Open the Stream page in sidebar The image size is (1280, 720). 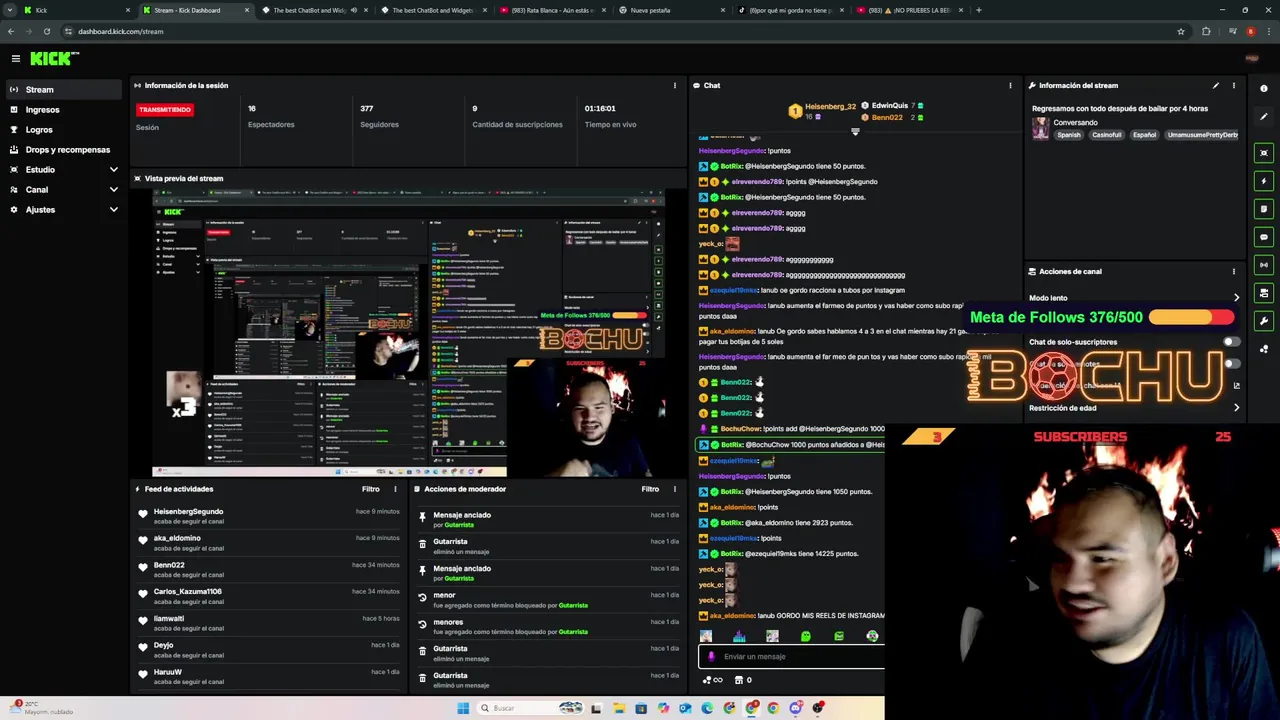point(64,90)
